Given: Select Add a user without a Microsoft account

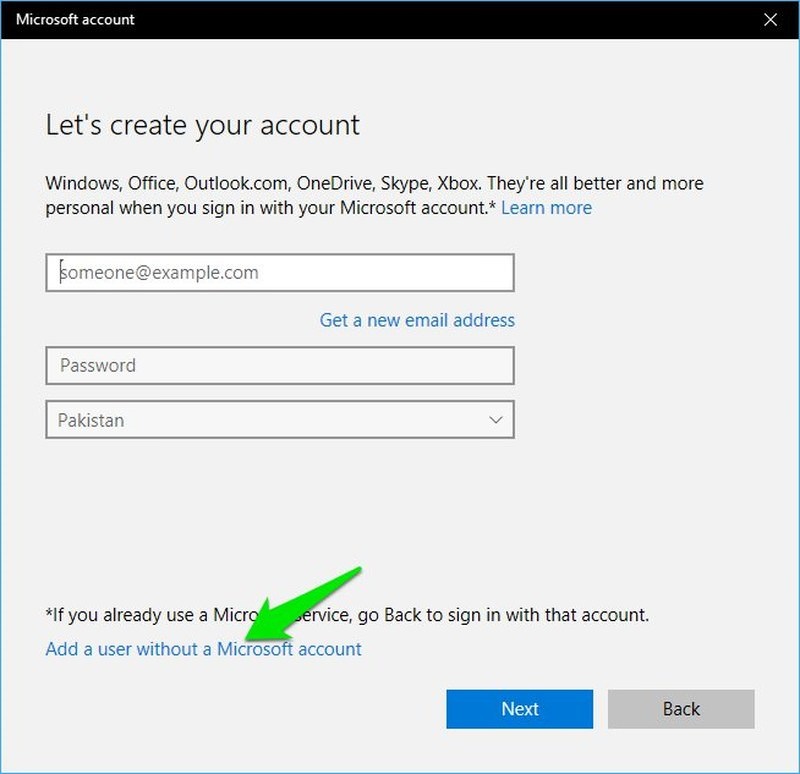Looking at the screenshot, I should pos(203,649).
